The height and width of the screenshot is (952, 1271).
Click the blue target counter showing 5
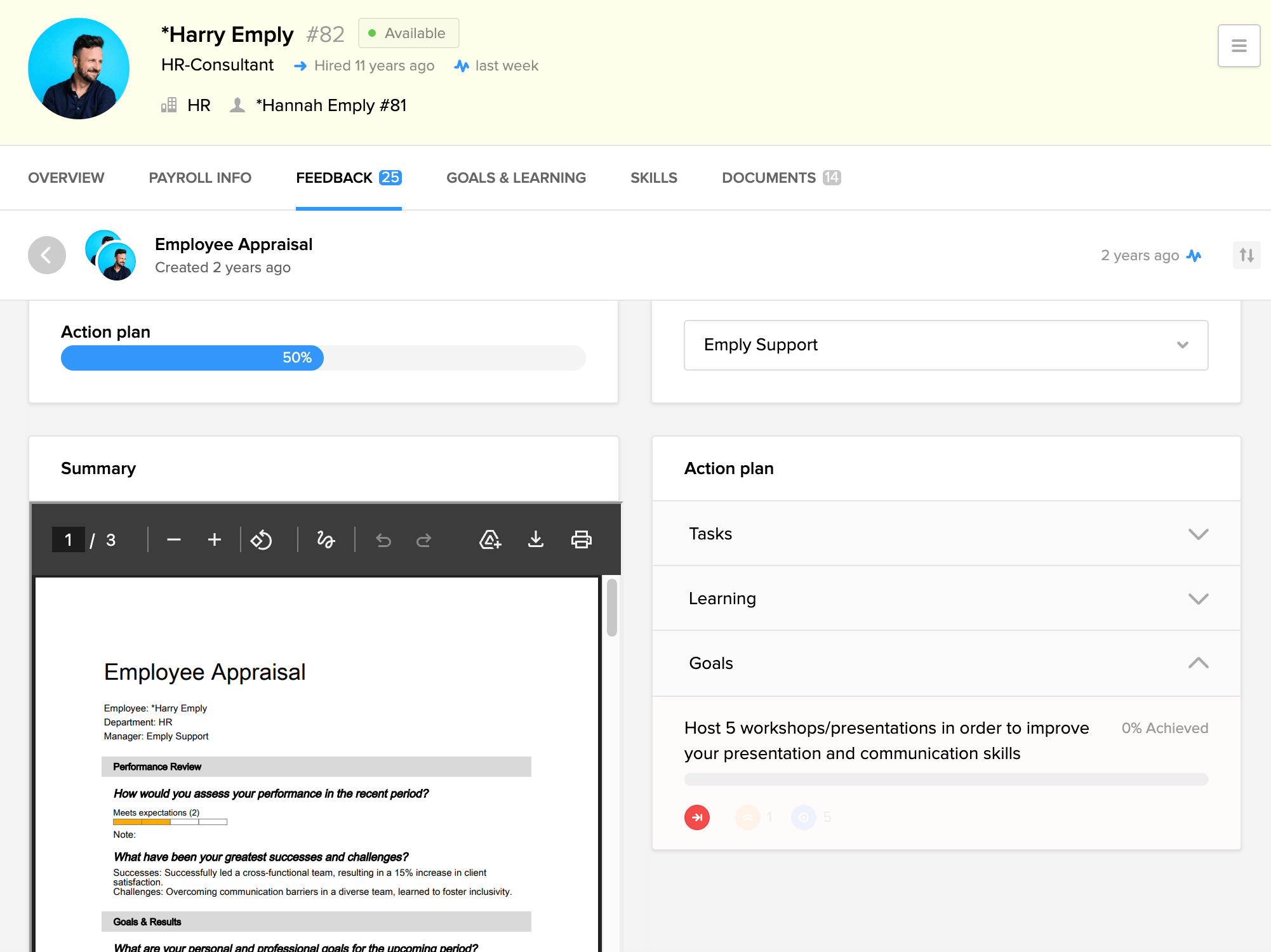tap(803, 817)
